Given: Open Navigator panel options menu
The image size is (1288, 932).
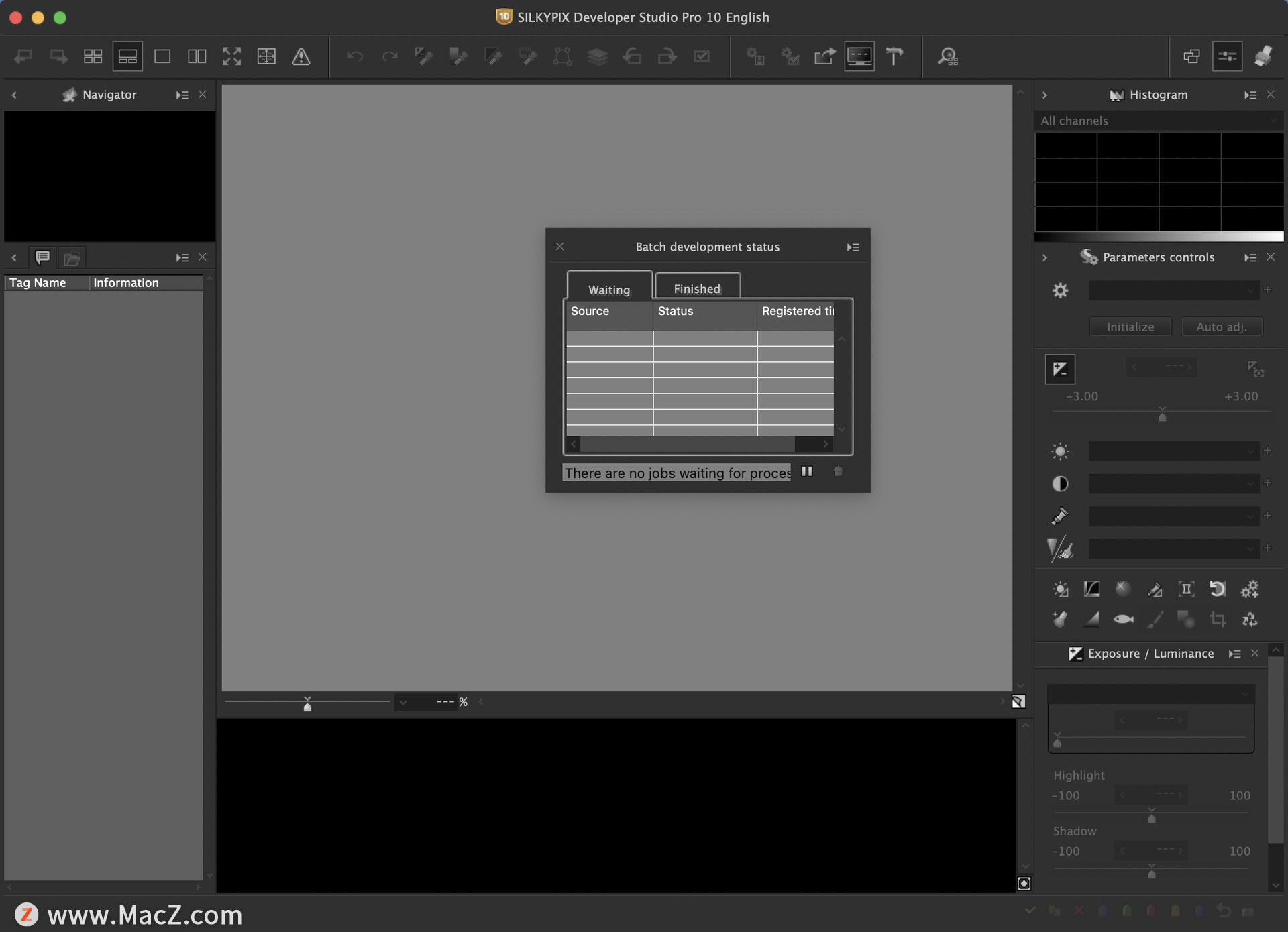Looking at the screenshot, I should tap(182, 95).
